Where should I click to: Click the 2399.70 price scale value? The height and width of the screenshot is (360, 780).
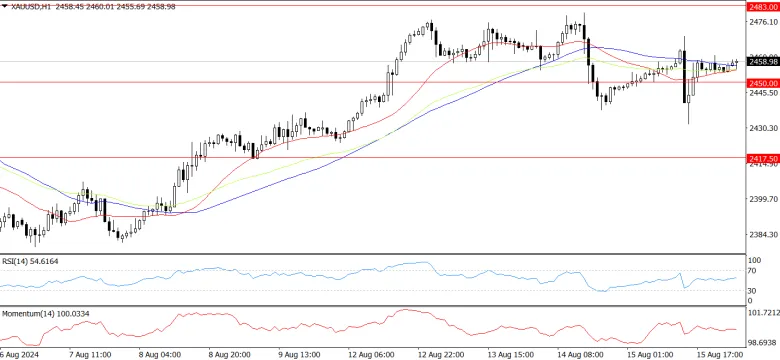pyautogui.click(x=763, y=199)
